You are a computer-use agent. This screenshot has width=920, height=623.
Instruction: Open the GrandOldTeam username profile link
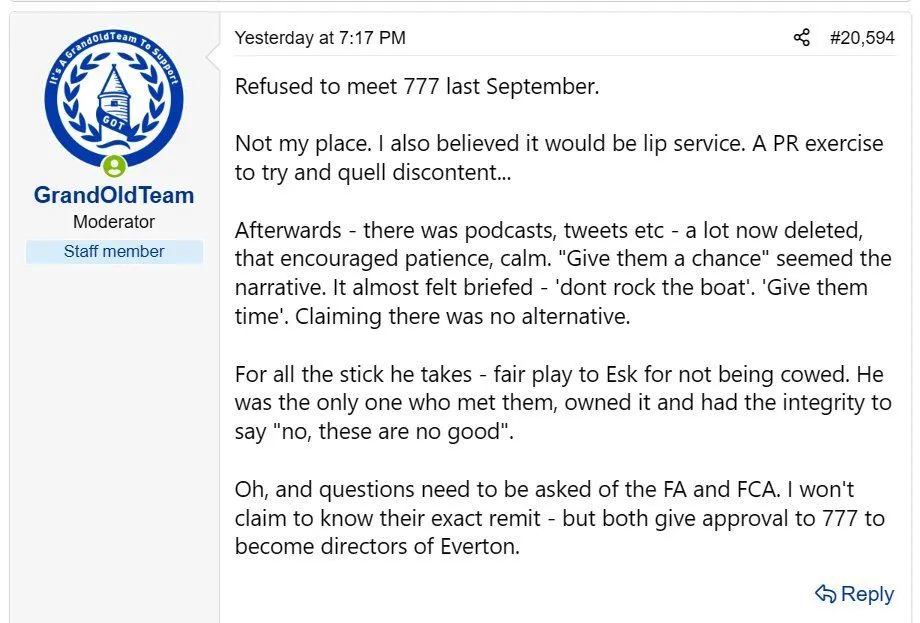point(114,195)
